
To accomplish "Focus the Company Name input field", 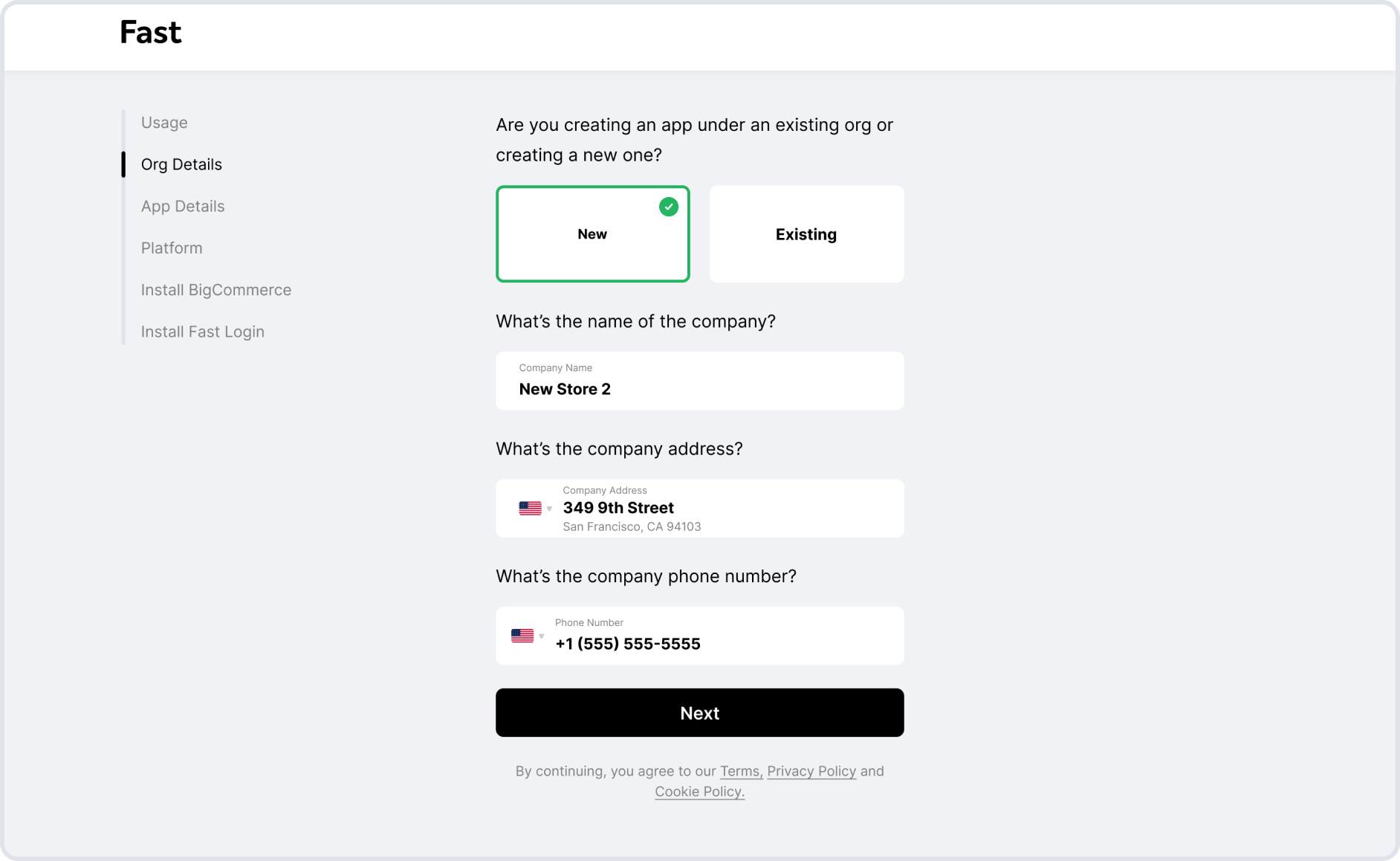I will tap(700, 381).
